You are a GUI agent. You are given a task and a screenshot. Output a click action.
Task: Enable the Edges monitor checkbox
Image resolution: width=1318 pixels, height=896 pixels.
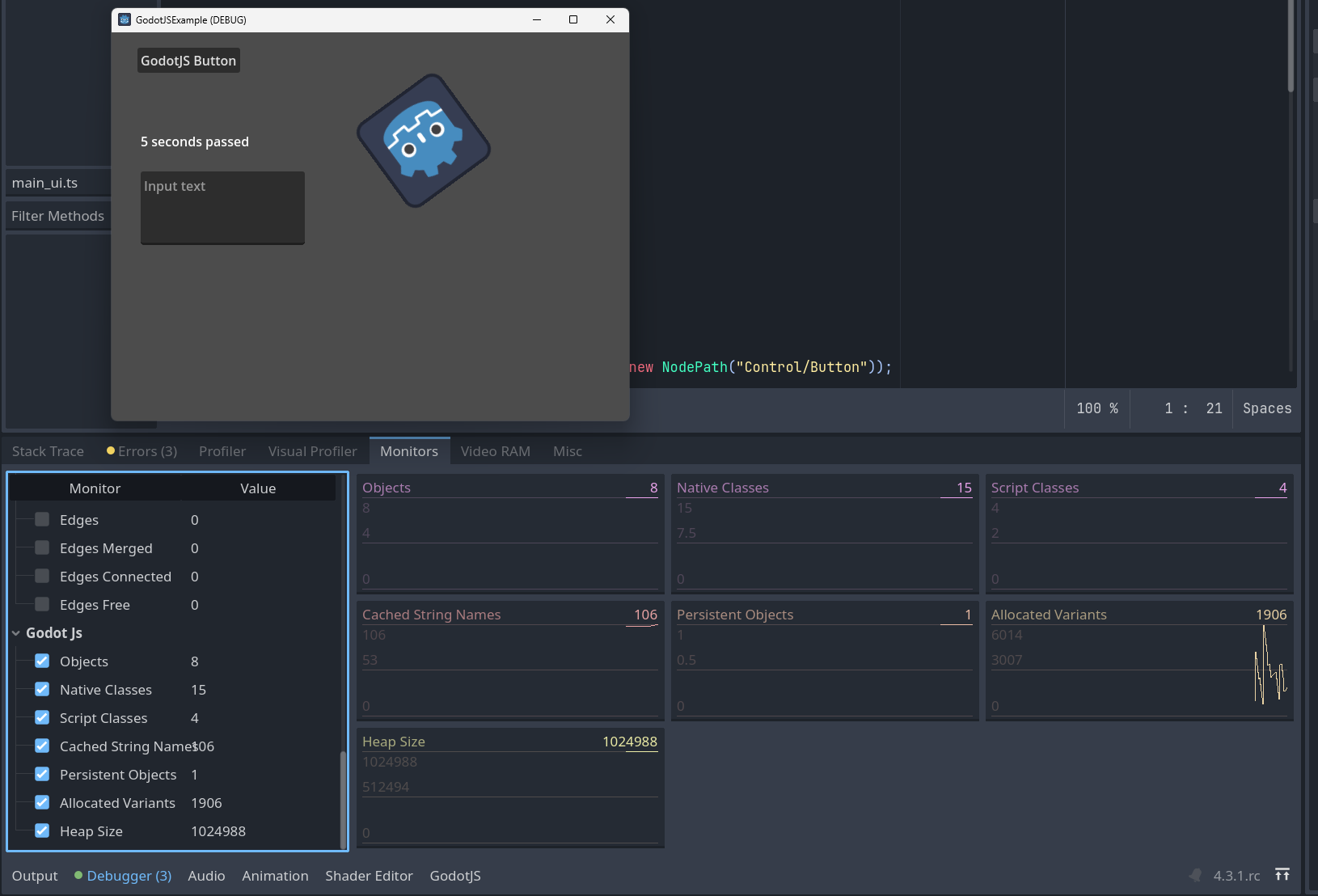(x=42, y=520)
